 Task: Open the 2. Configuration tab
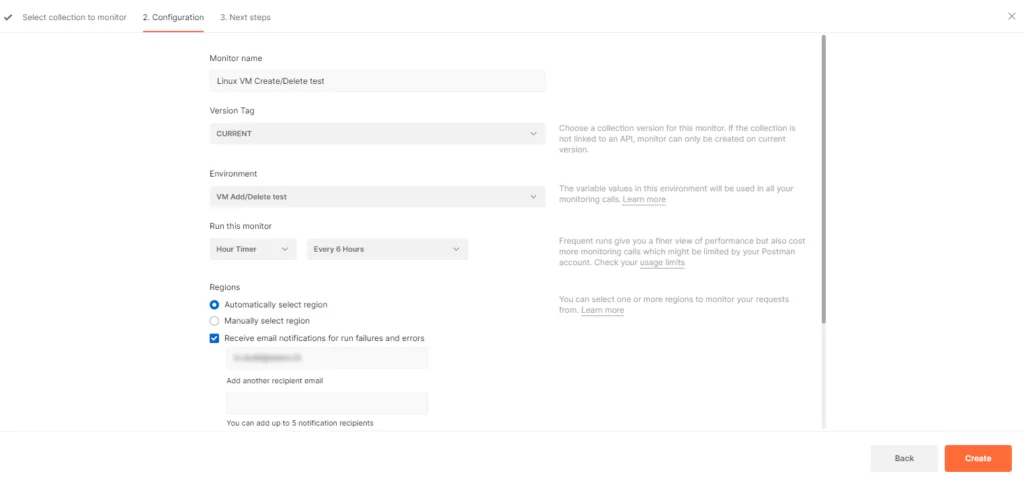coord(173,18)
